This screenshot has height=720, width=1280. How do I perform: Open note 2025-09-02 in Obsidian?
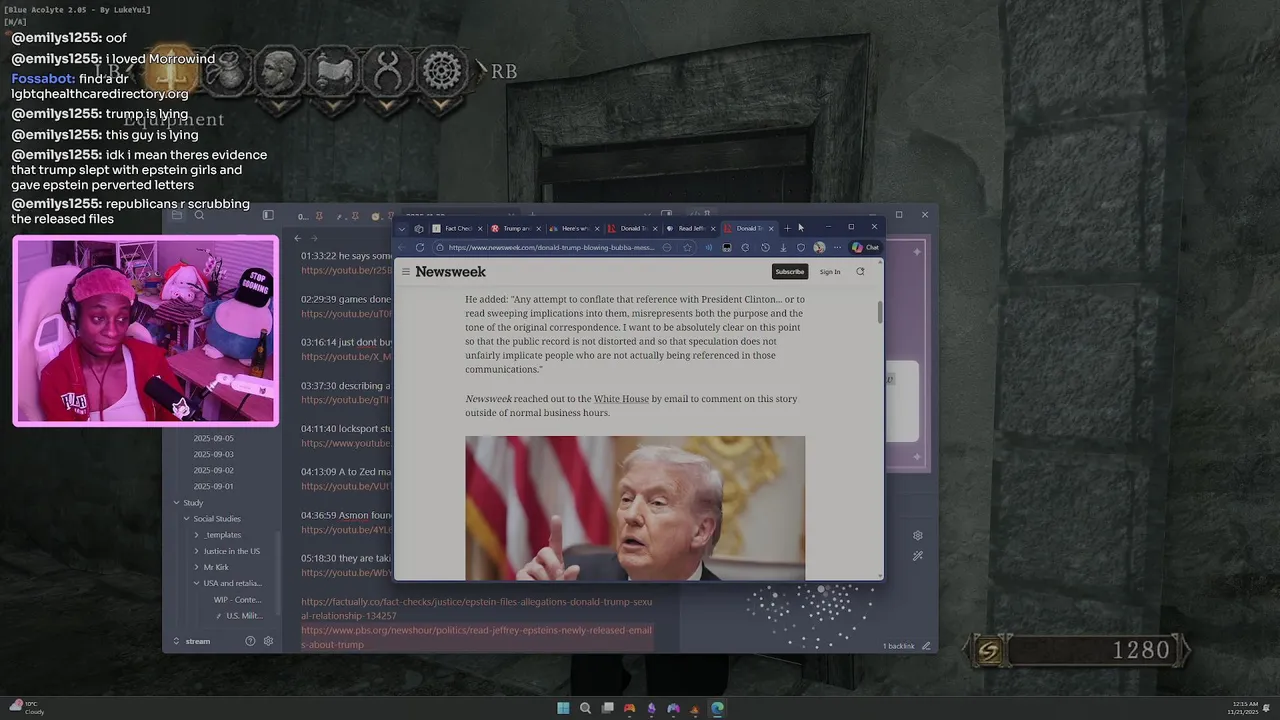(213, 470)
